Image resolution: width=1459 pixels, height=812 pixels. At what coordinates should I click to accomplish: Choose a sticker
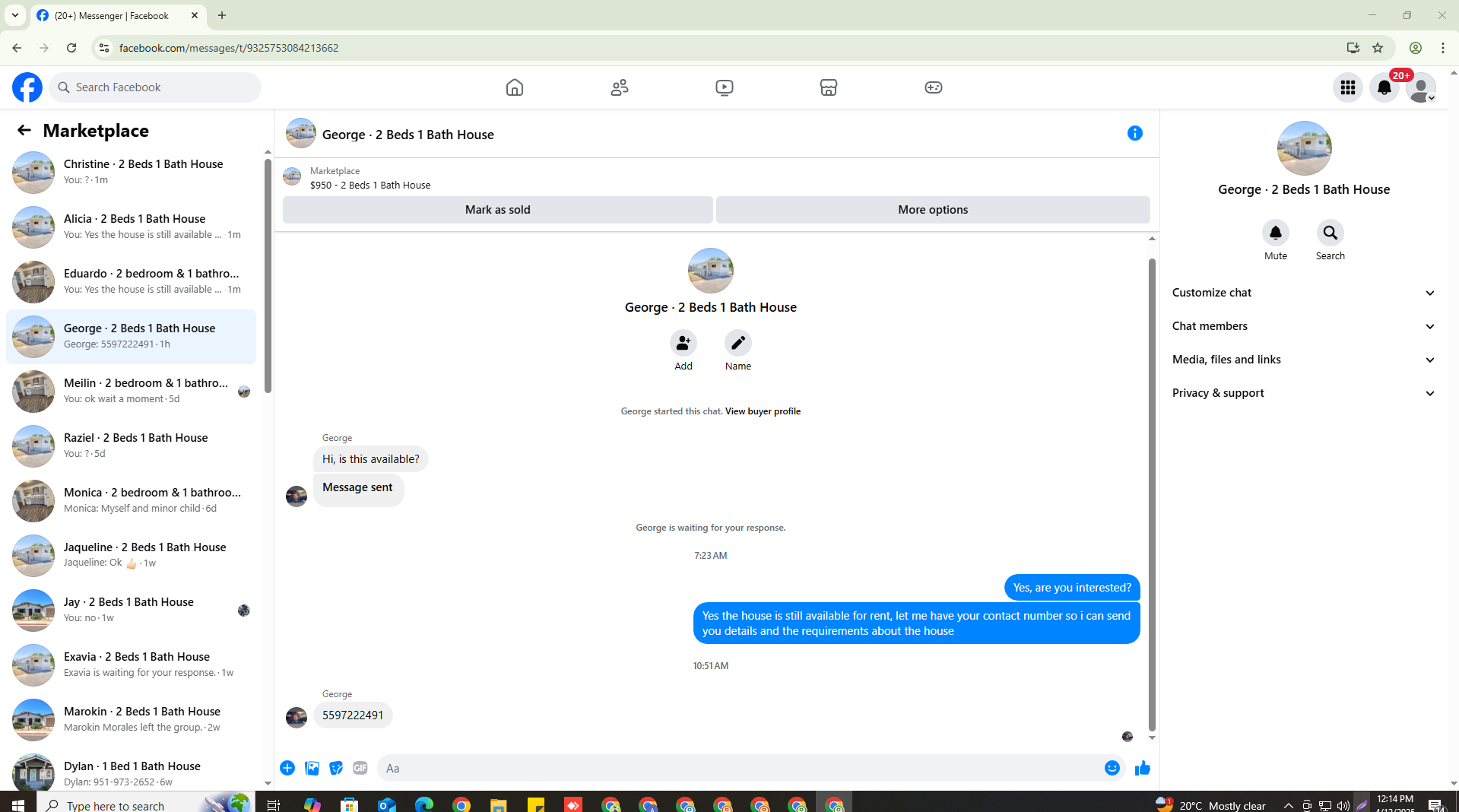pyautogui.click(x=336, y=768)
